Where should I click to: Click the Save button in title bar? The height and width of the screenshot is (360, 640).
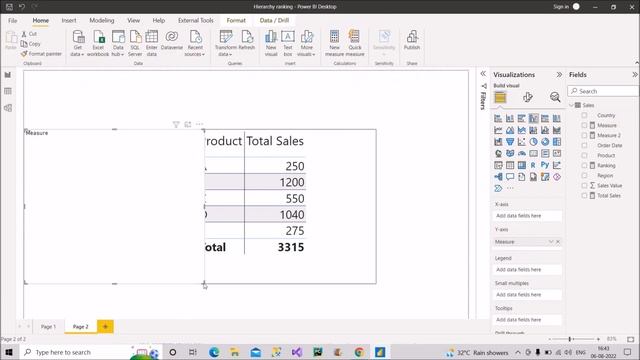[9, 7]
